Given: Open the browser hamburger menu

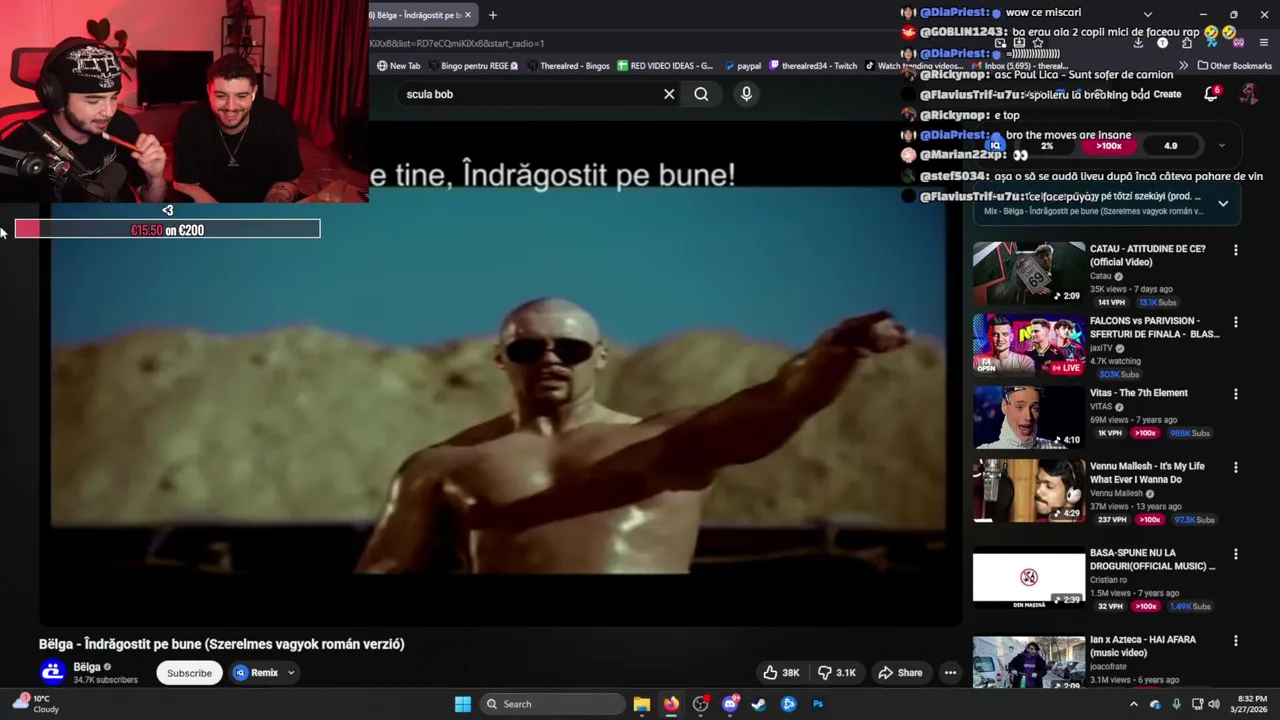Looking at the screenshot, I should [1264, 43].
